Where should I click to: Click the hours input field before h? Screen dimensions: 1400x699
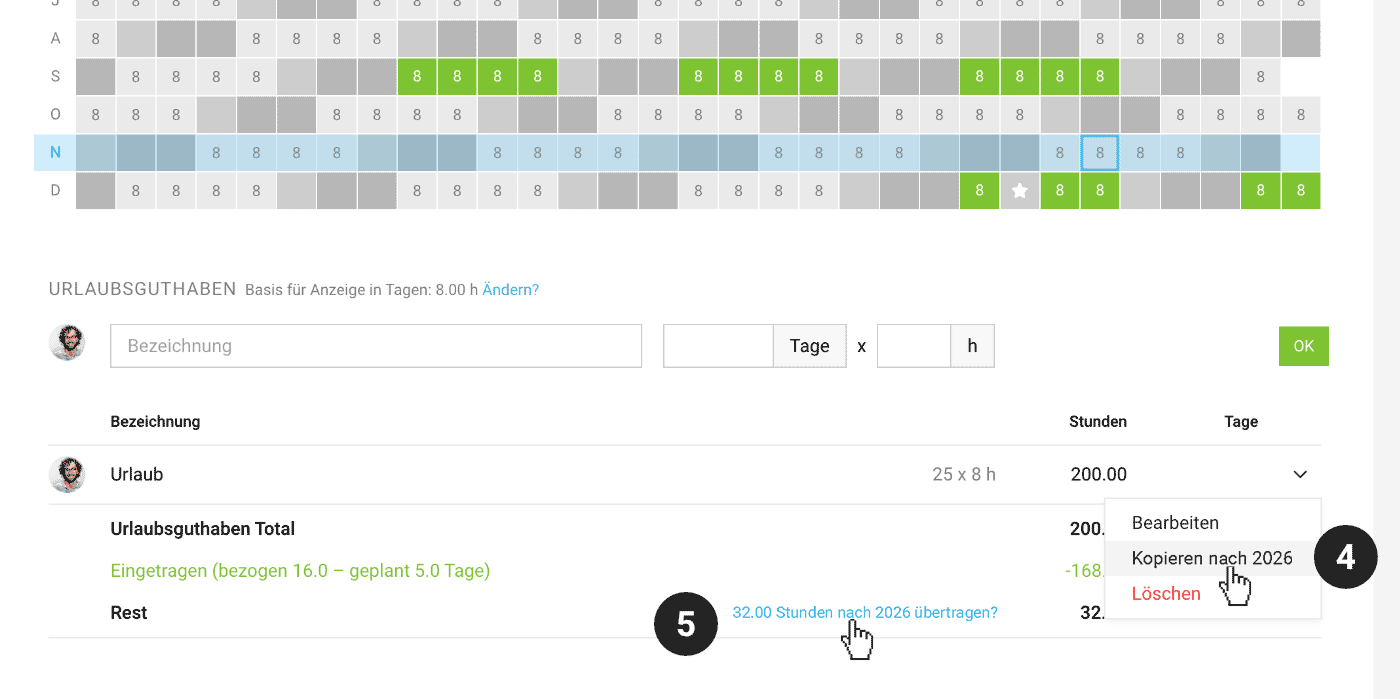pos(913,346)
